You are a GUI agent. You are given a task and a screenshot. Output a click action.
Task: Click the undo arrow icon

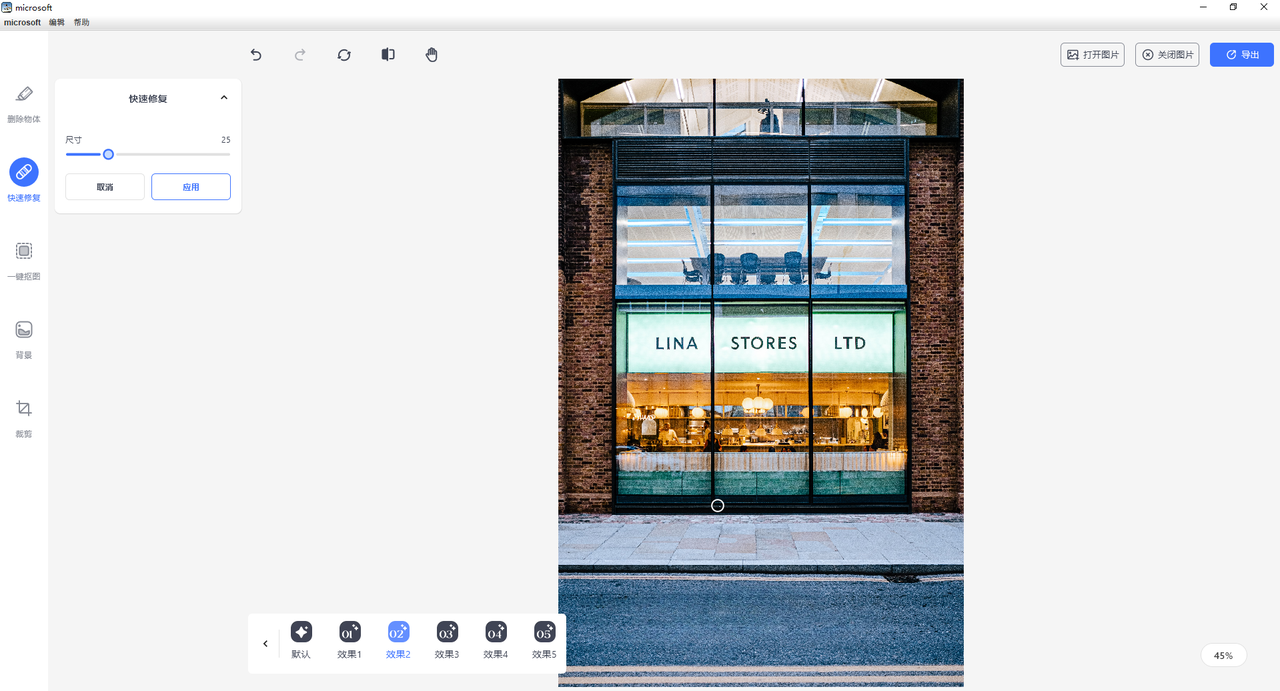[x=256, y=55]
